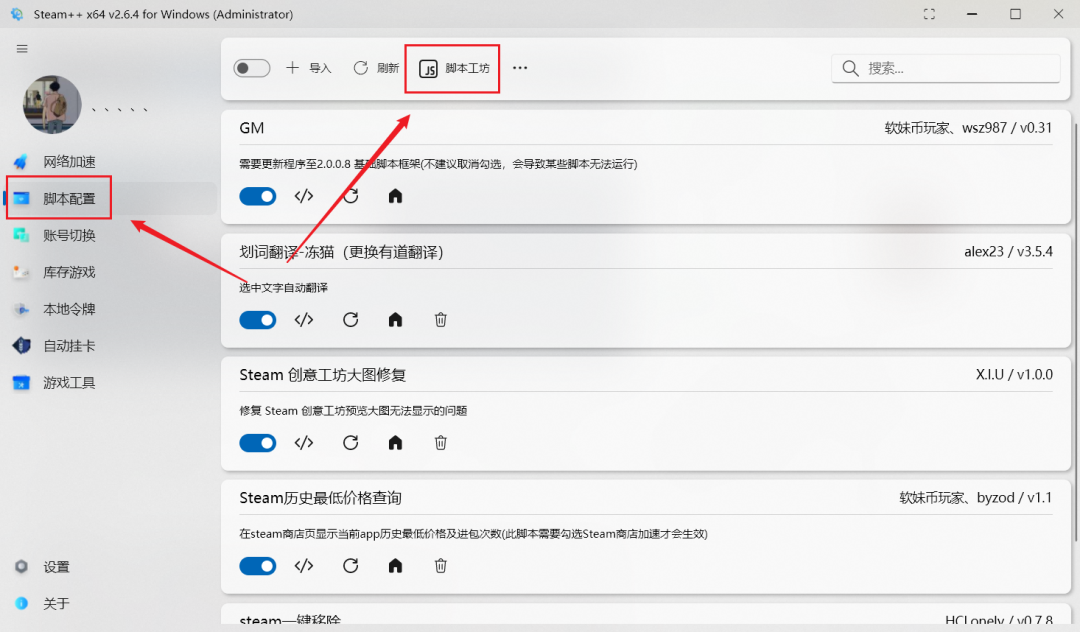View code of Steam 创意工坊大图修复
Screen dimensions: 1080x632
[304, 443]
